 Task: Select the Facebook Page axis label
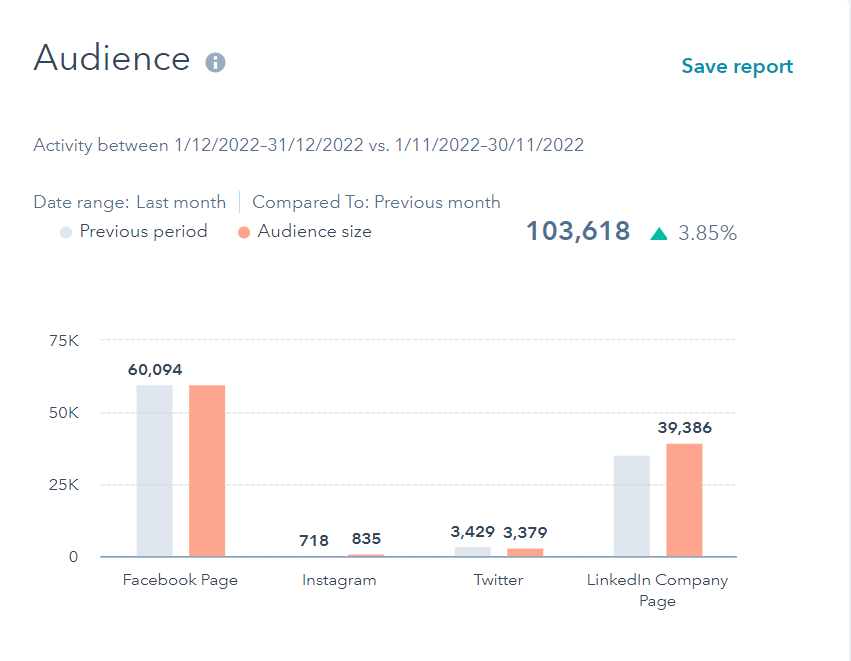point(180,580)
